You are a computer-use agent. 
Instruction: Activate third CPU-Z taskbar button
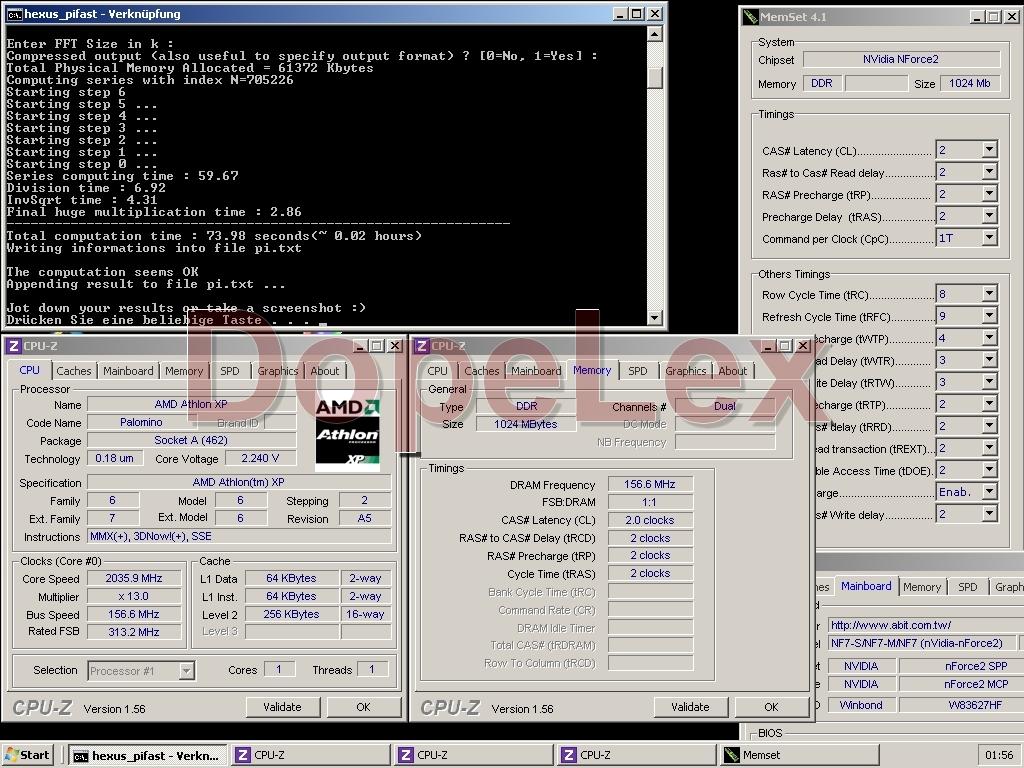pos(637,756)
